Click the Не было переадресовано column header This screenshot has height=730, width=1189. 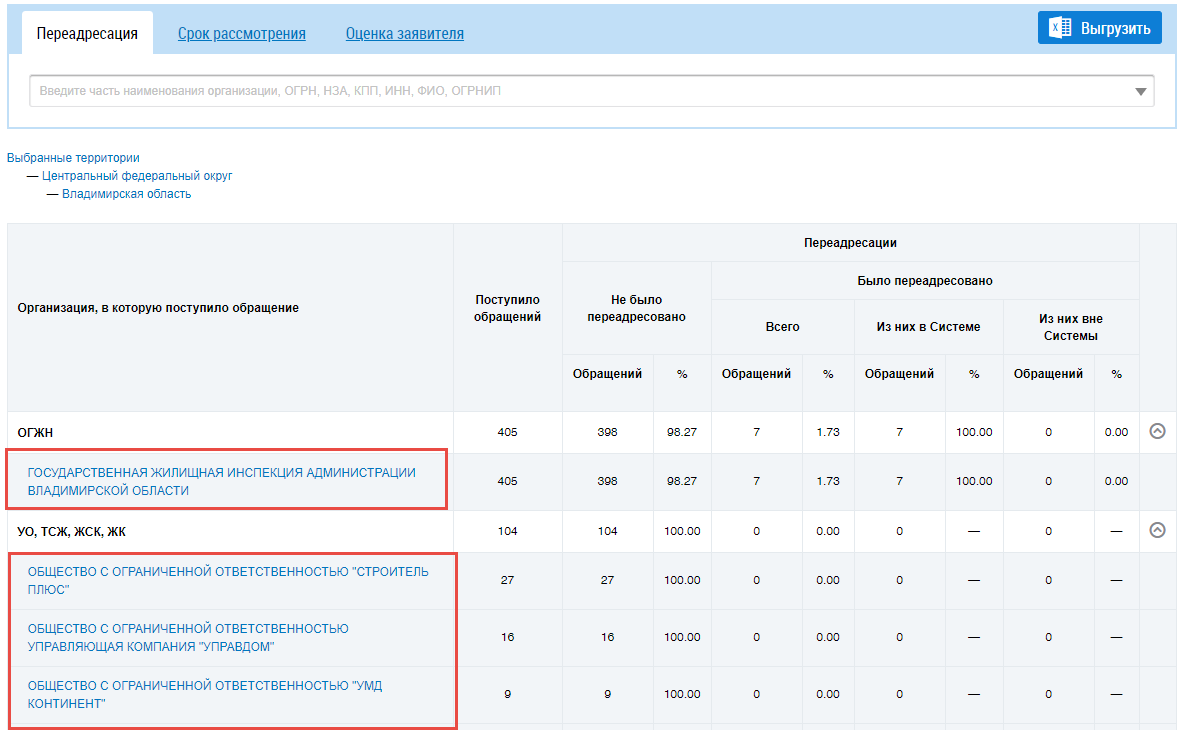point(636,308)
